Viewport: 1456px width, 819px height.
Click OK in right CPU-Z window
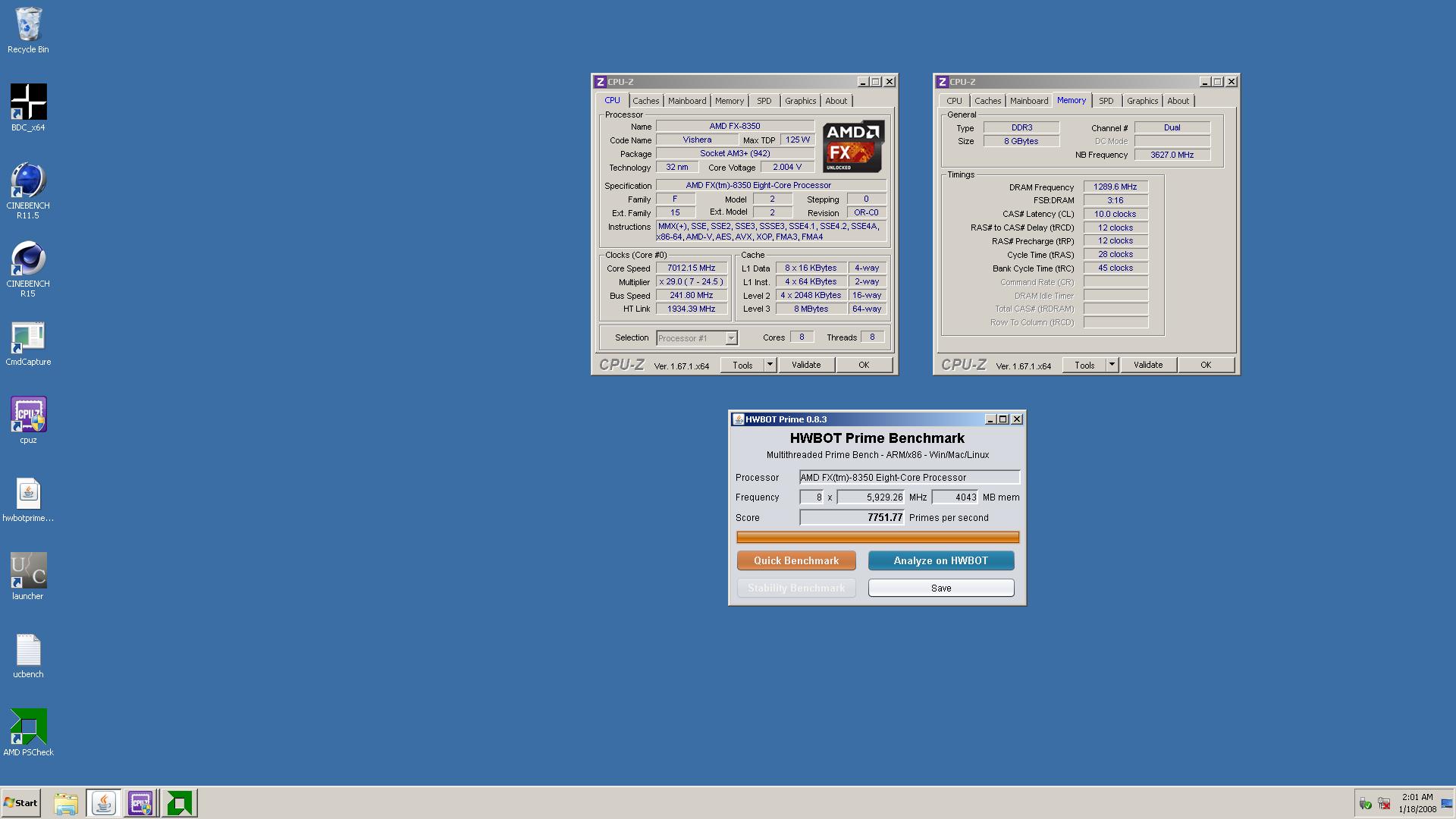tap(1206, 365)
